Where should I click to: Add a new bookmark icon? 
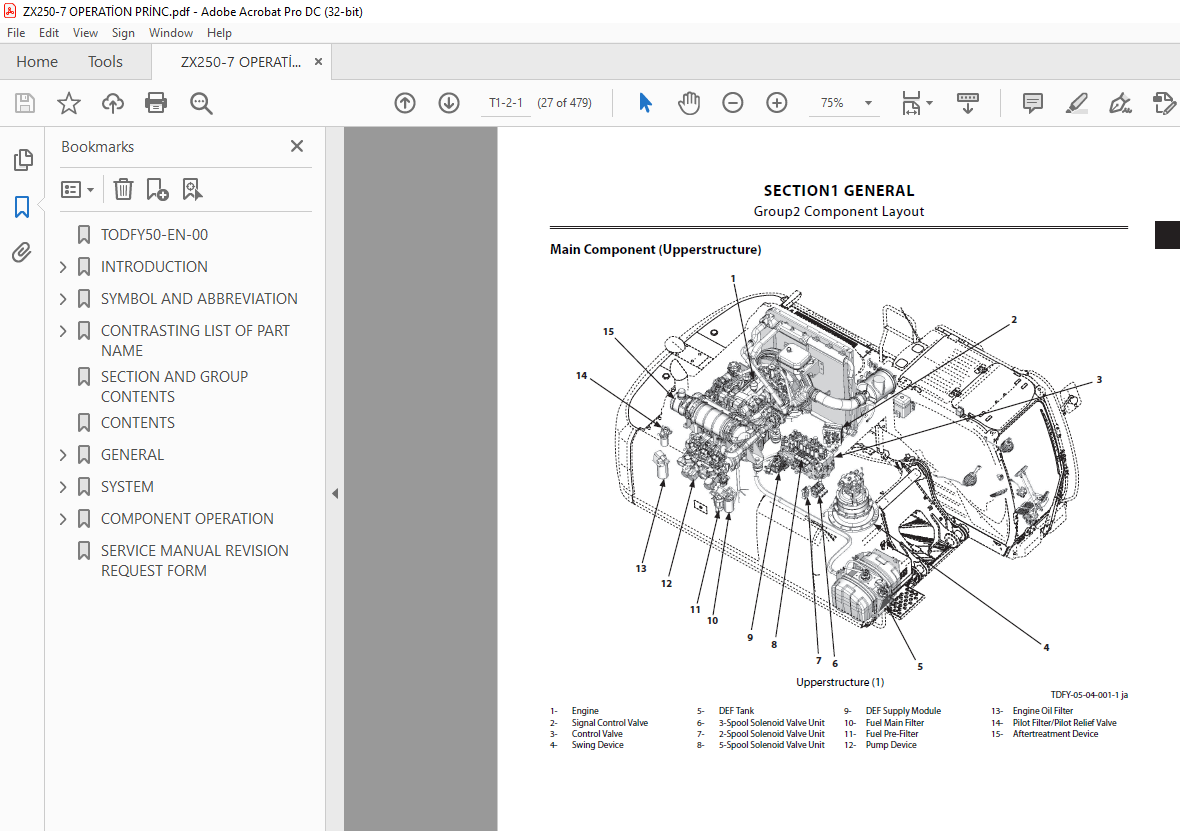pos(157,189)
